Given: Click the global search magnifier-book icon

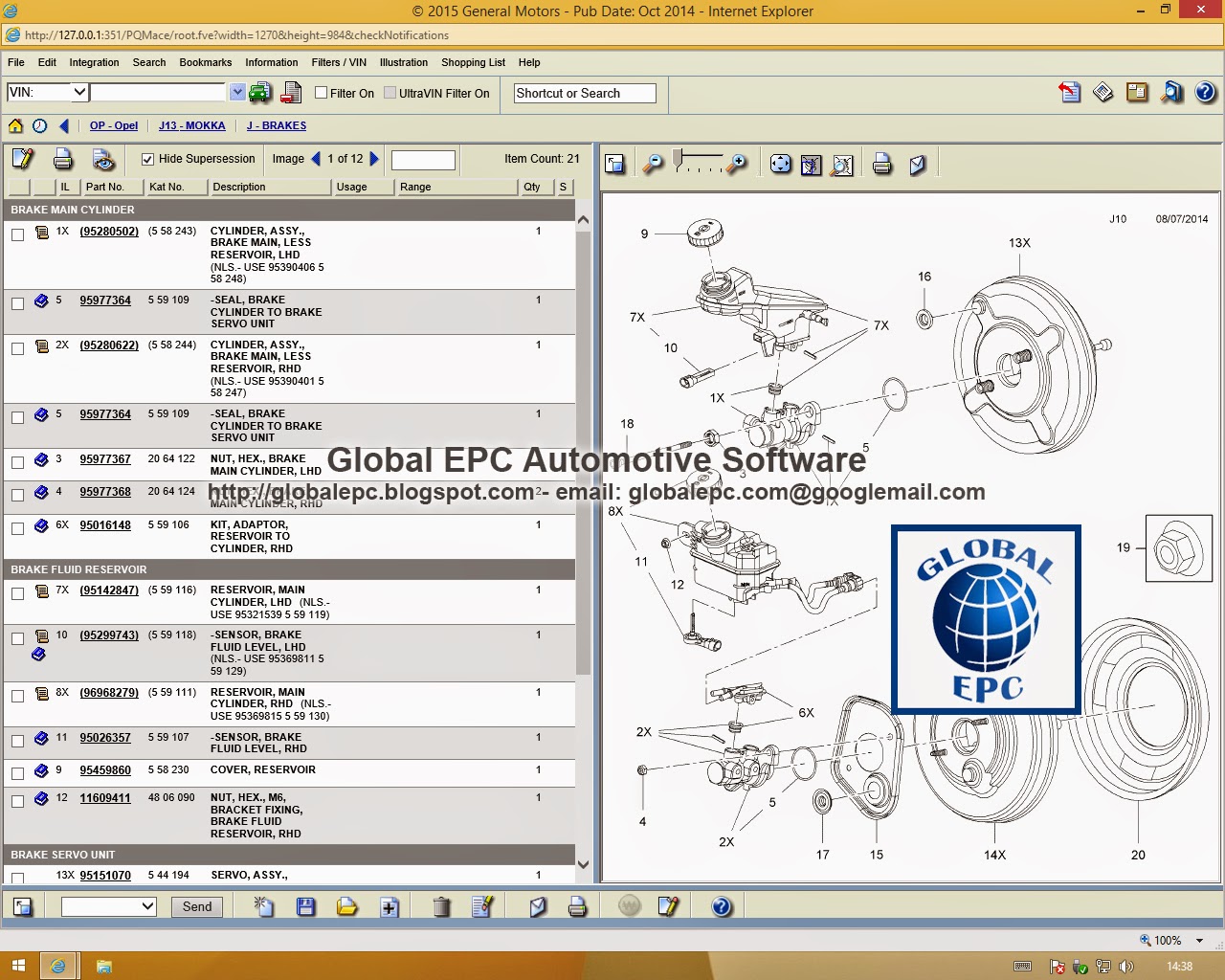Looking at the screenshot, I should pyautogui.click(x=1171, y=93).
